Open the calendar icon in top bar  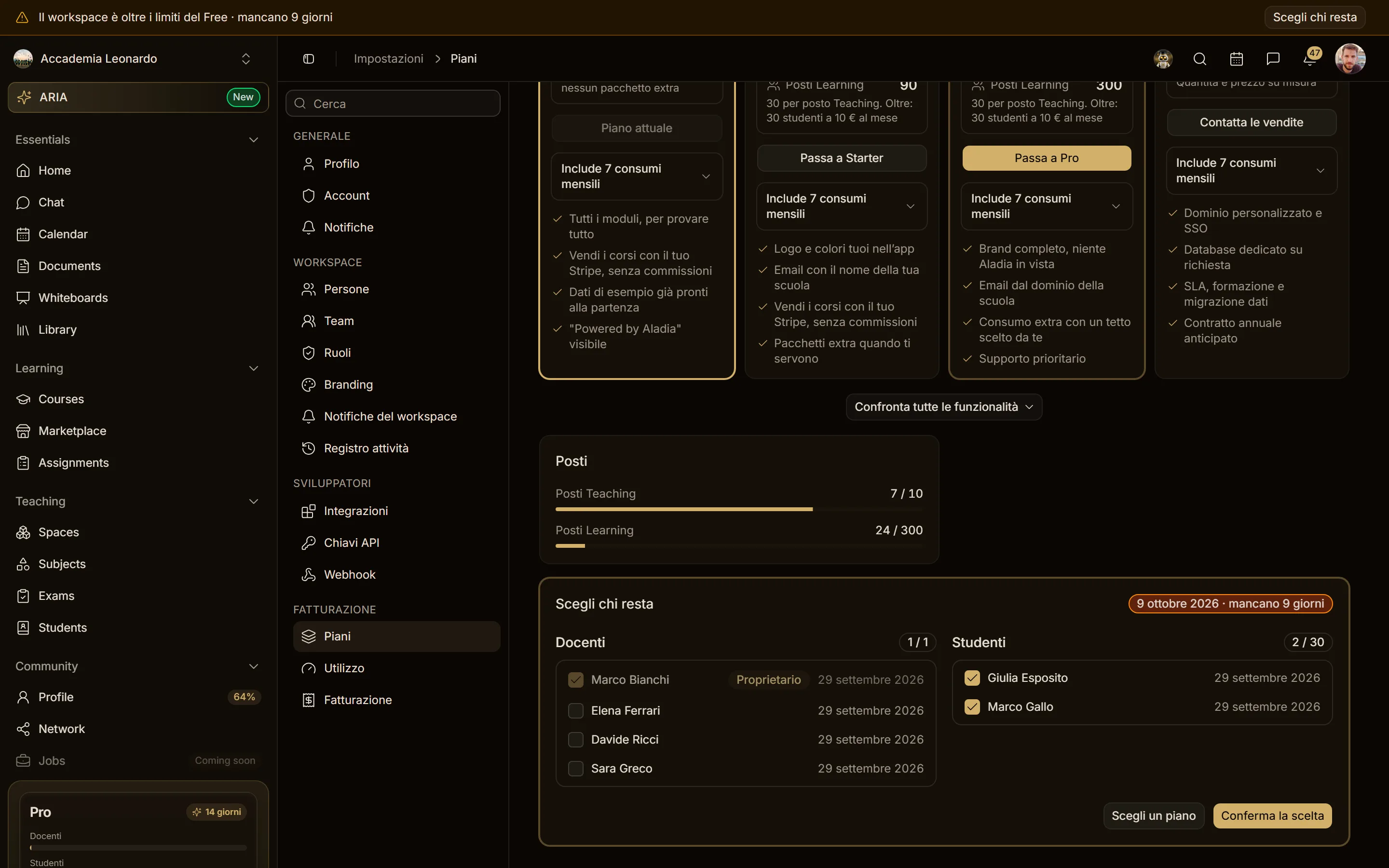point(1236,58)
